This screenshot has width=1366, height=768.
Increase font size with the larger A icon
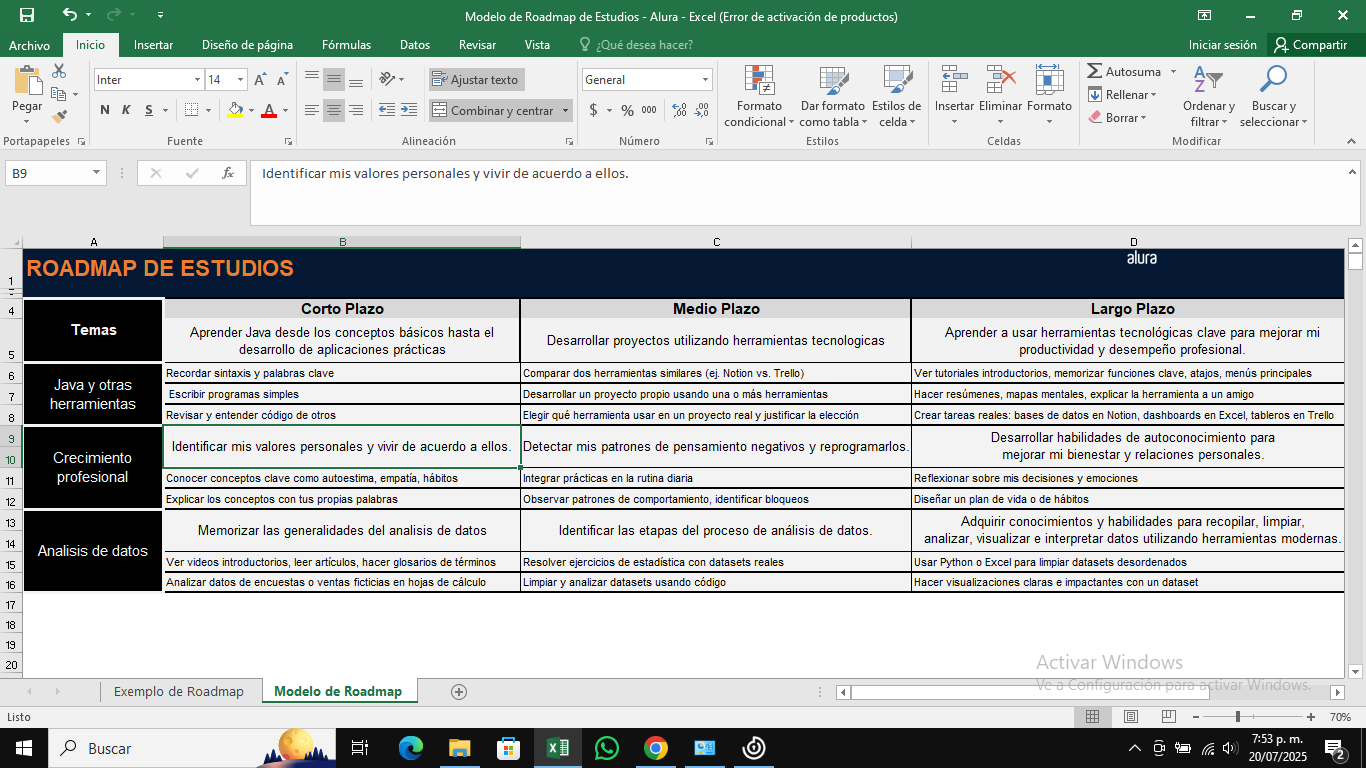click(x=260, y=80)
